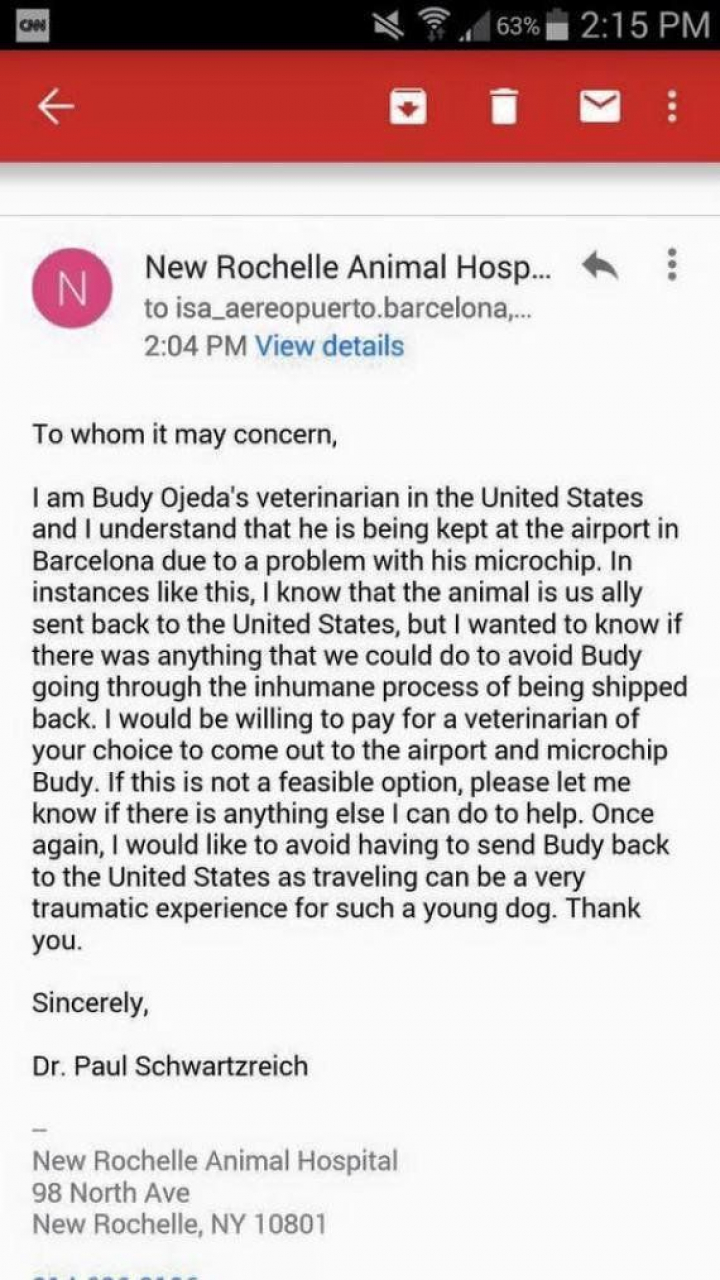Tap the Dr. Paul Schwartzreich signature line

170,1066
